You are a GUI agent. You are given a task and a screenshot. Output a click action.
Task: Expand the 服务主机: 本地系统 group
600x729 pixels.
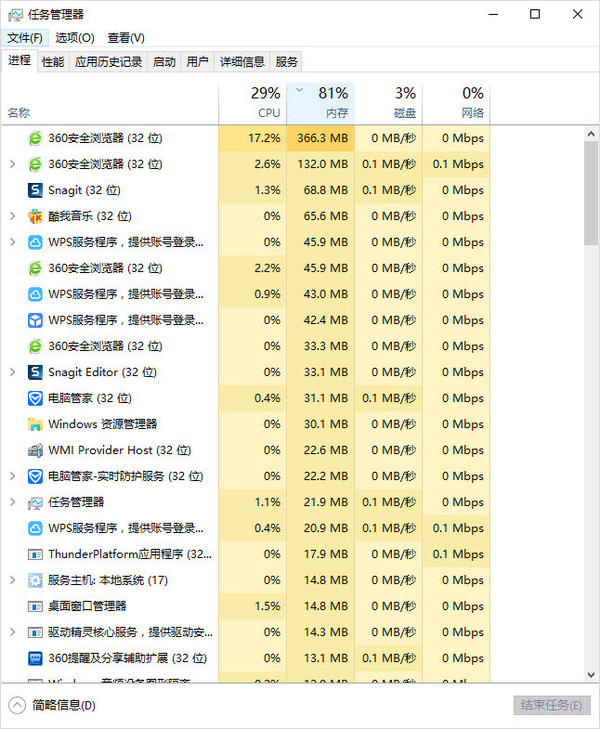[12, 580]
